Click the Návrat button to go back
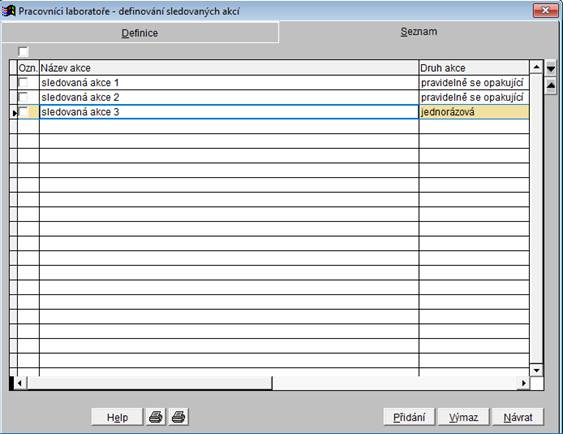The height and width of the screenshot is (434, 563). click(518, 417)
